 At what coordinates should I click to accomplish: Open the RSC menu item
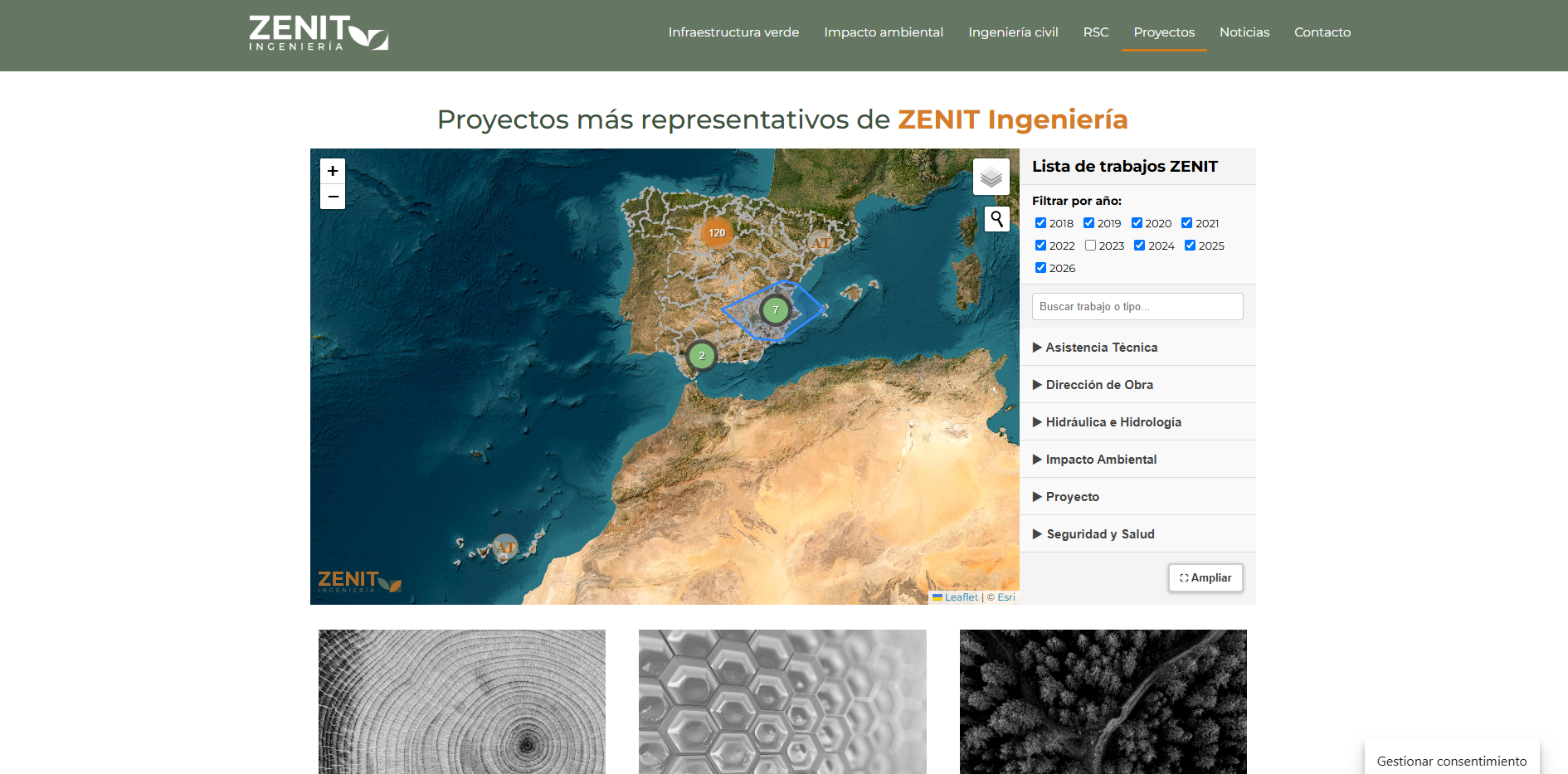pyautogui.click(x=1096, y=32)
